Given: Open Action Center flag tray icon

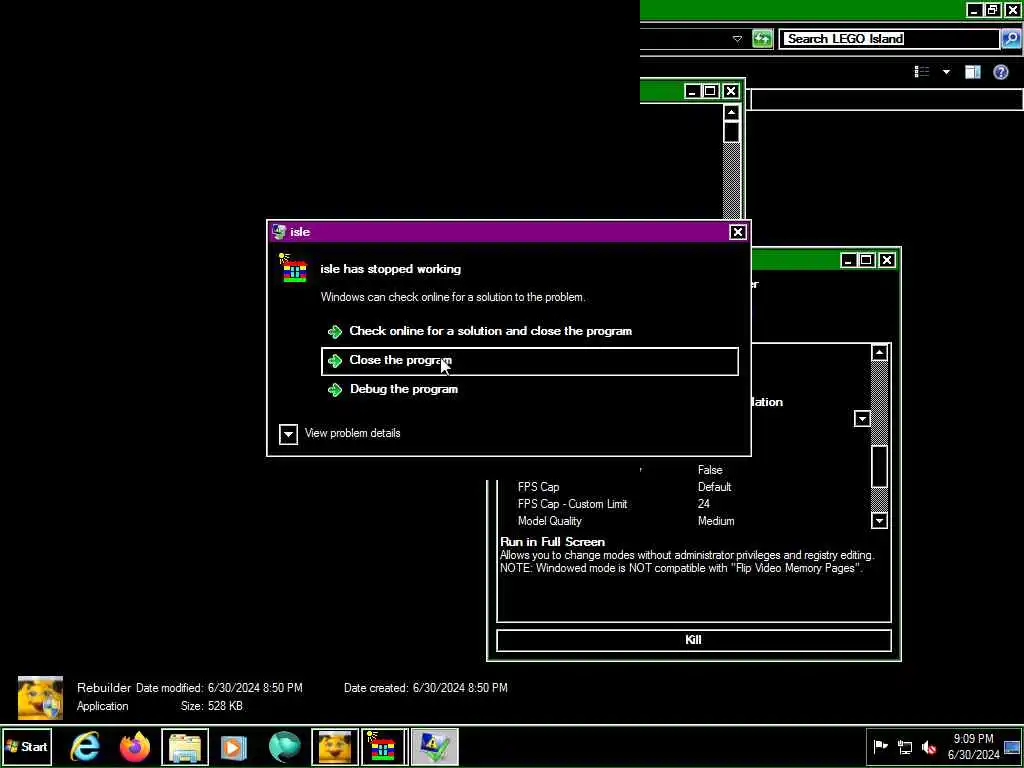Looking at the screenshot, I should (880, 746).
